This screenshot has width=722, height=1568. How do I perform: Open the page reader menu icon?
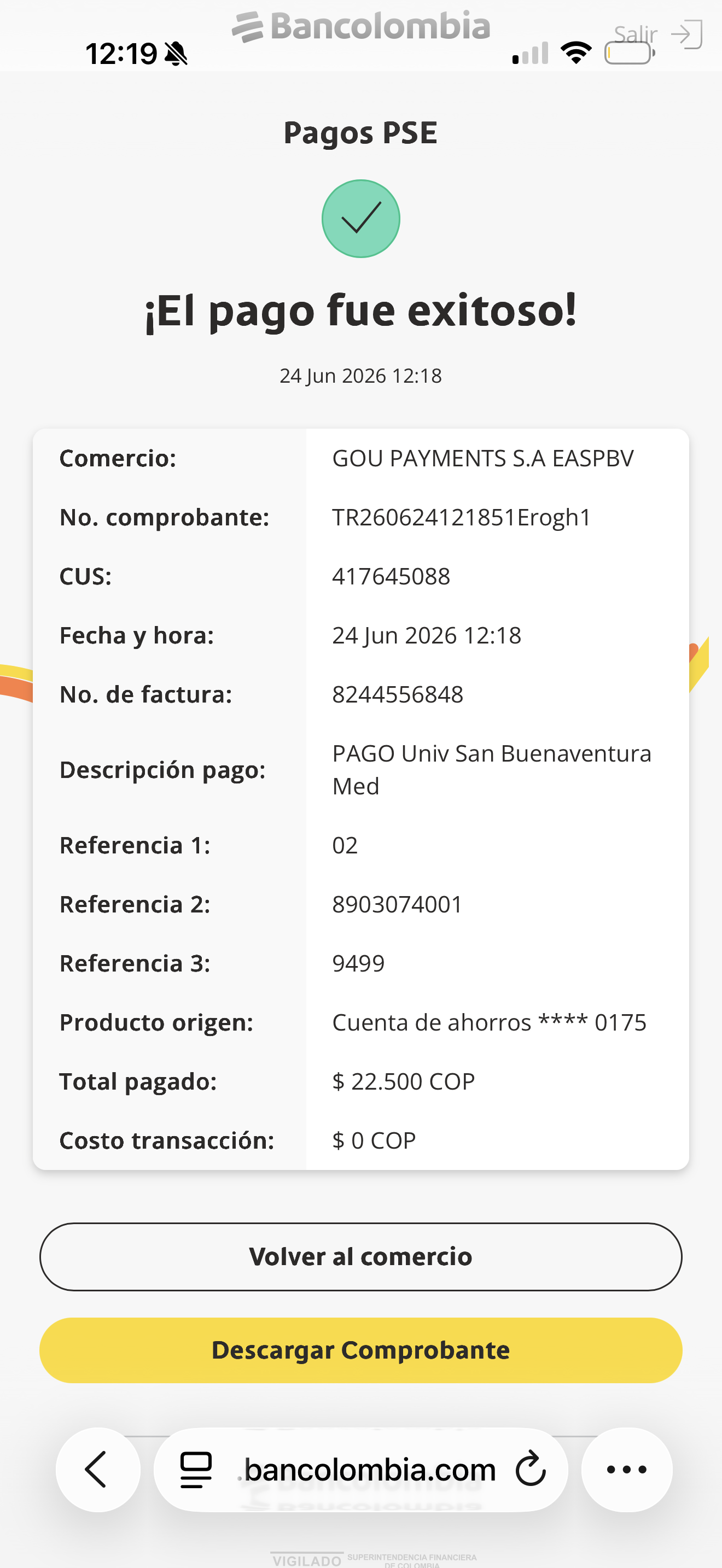tap(196, 1470)
